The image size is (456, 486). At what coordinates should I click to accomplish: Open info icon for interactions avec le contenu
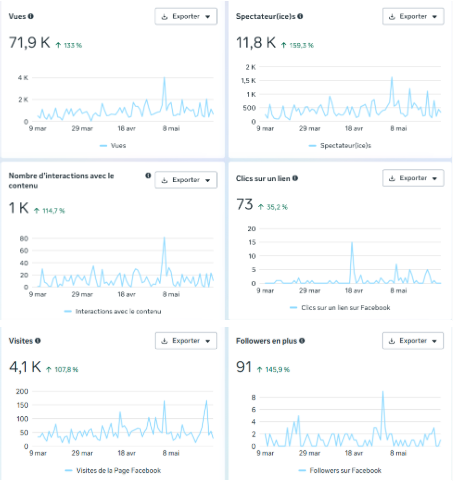click(x=148, y=176)
